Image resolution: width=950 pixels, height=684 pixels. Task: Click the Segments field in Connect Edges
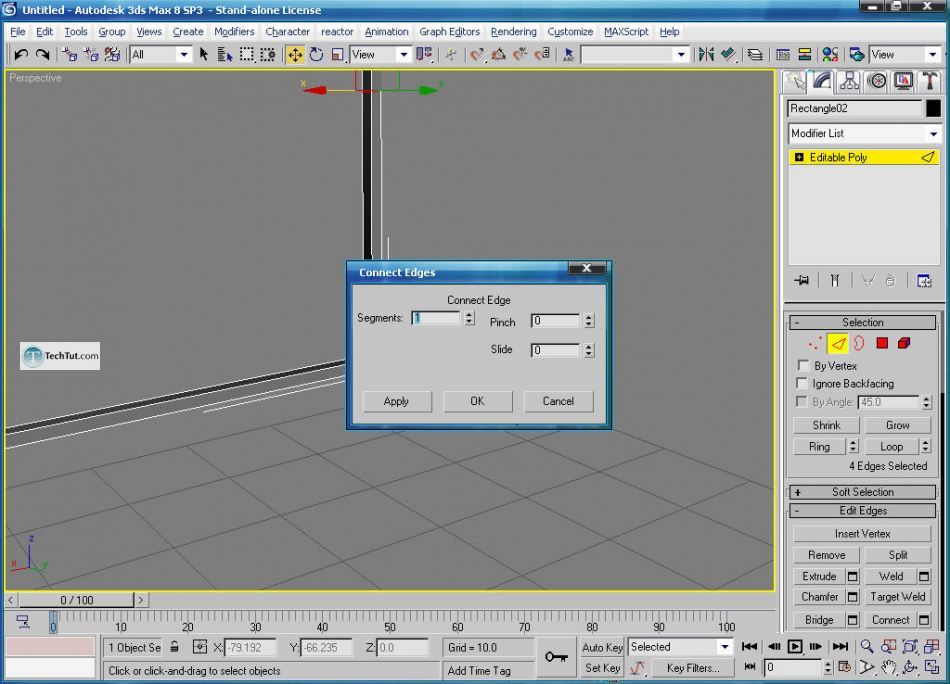(x=436, y=318)
